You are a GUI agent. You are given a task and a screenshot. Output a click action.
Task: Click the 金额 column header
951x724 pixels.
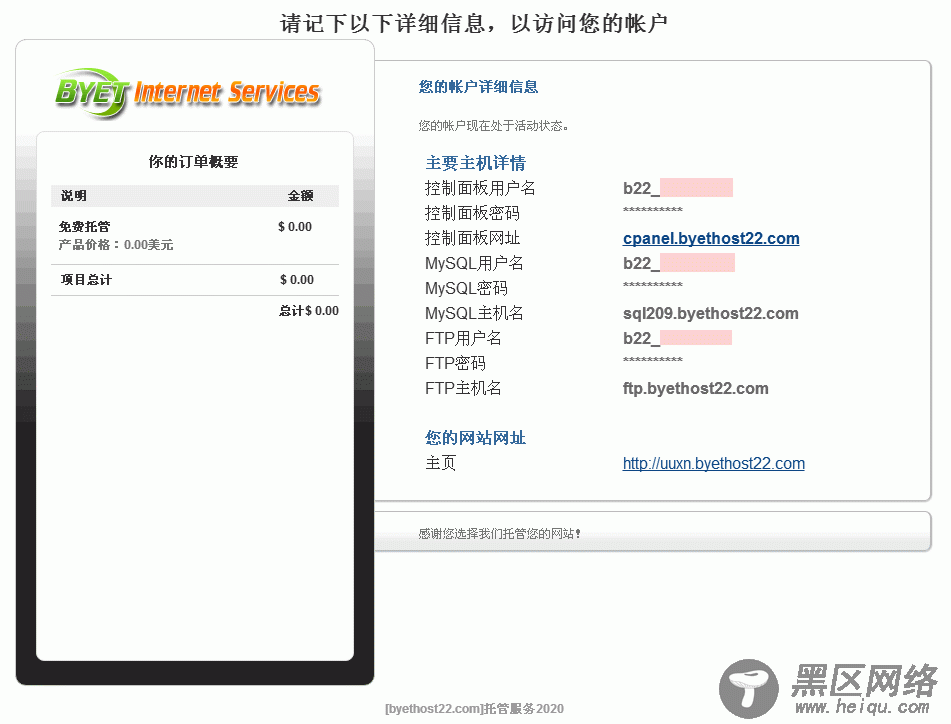click(x=300, y=196)
